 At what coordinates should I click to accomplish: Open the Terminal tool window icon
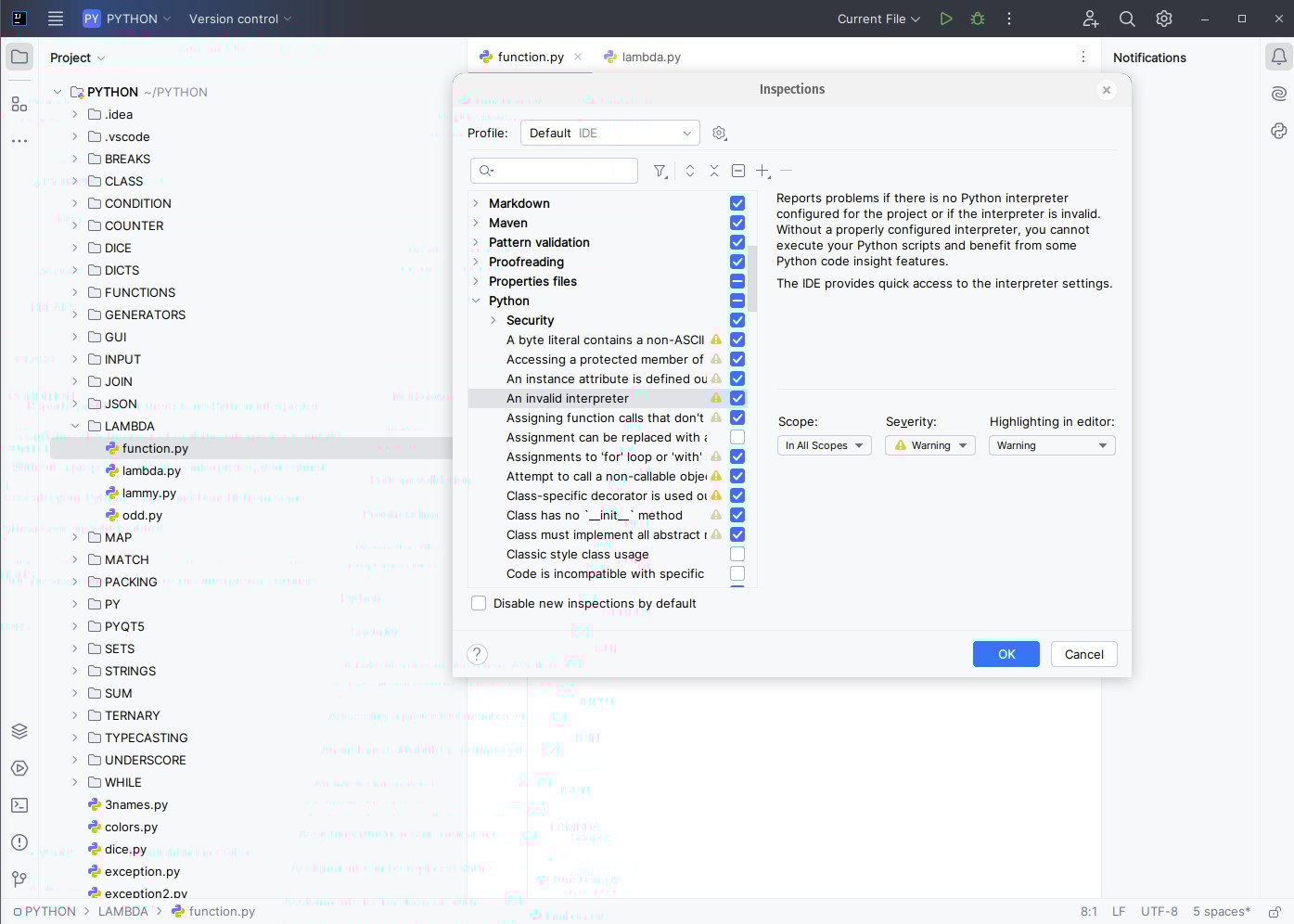(19, 805)
